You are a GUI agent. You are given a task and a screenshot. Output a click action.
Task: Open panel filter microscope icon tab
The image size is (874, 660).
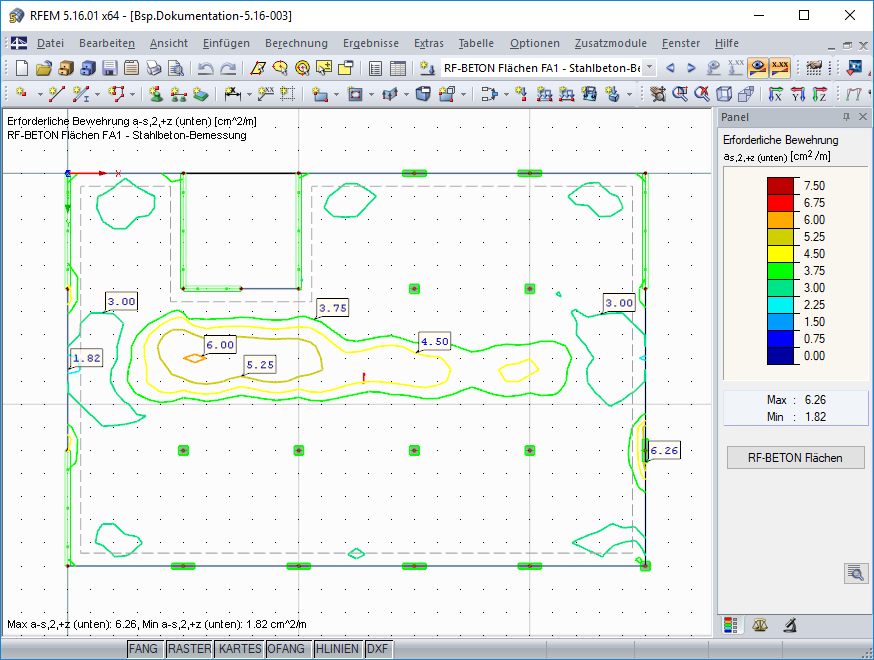(x=789, y=625)
